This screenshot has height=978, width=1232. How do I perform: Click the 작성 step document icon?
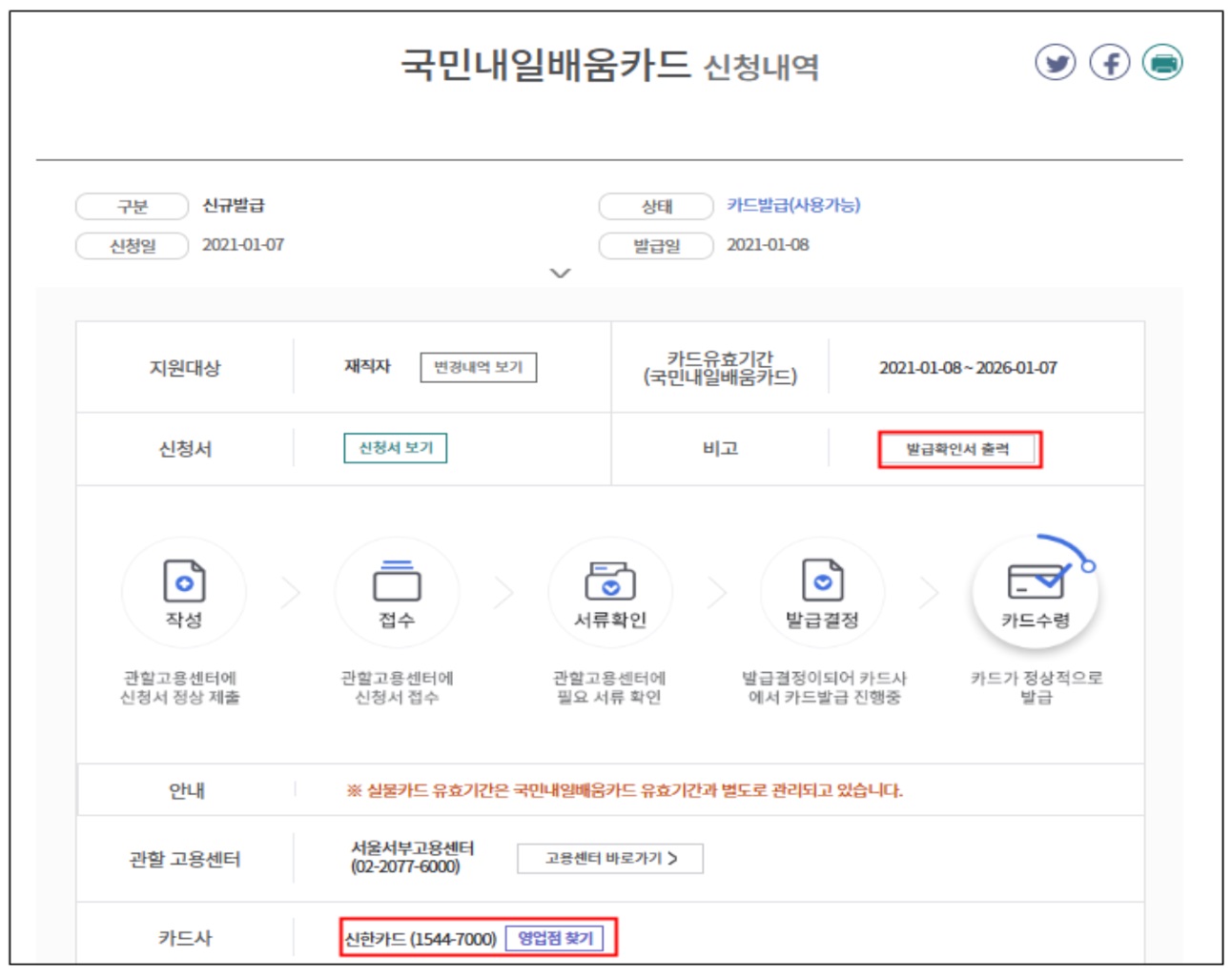pyautogui.click(x=184, y=581)
